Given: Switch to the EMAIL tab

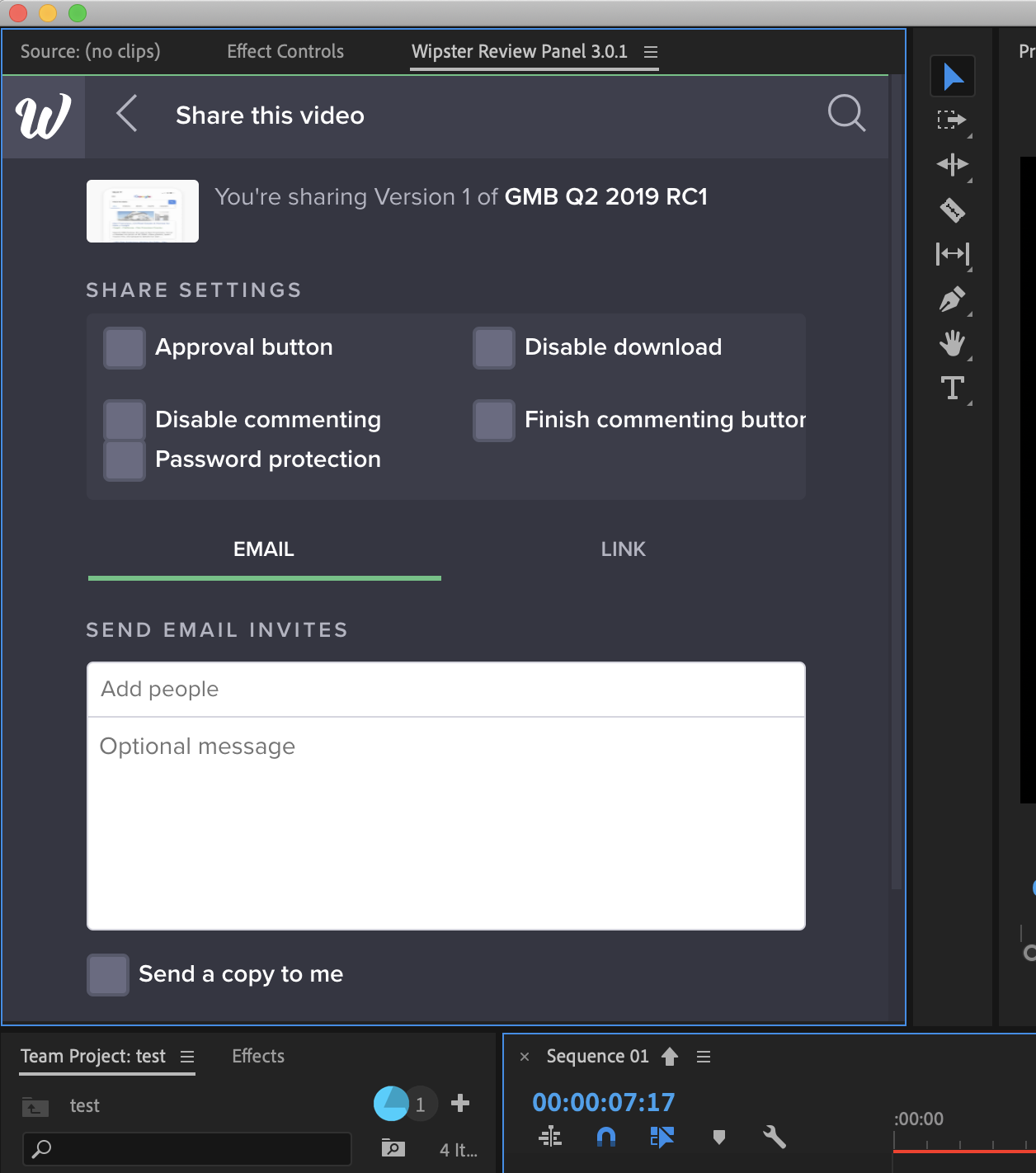Looking at the screenshot, I should (264, 550).
